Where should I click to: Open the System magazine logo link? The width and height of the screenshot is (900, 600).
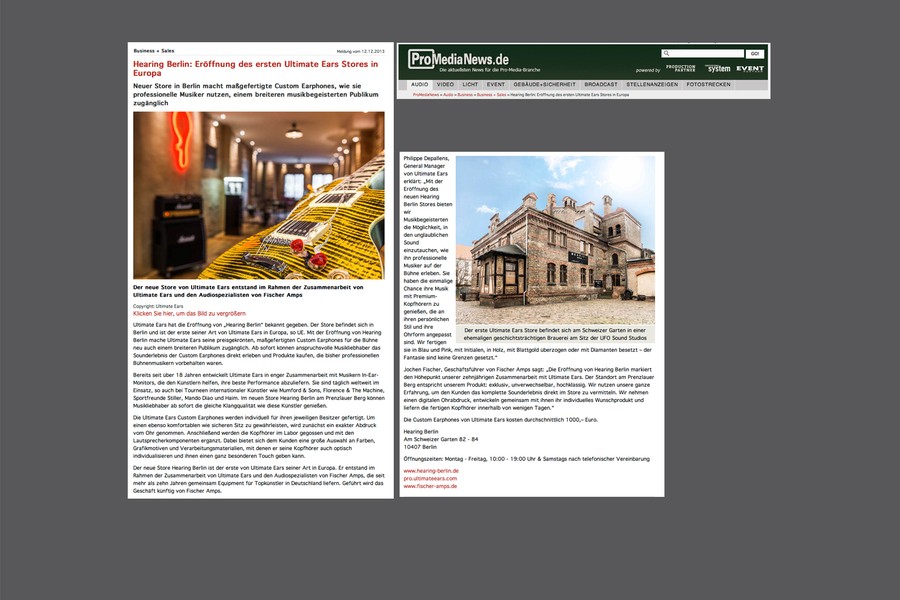718,68
